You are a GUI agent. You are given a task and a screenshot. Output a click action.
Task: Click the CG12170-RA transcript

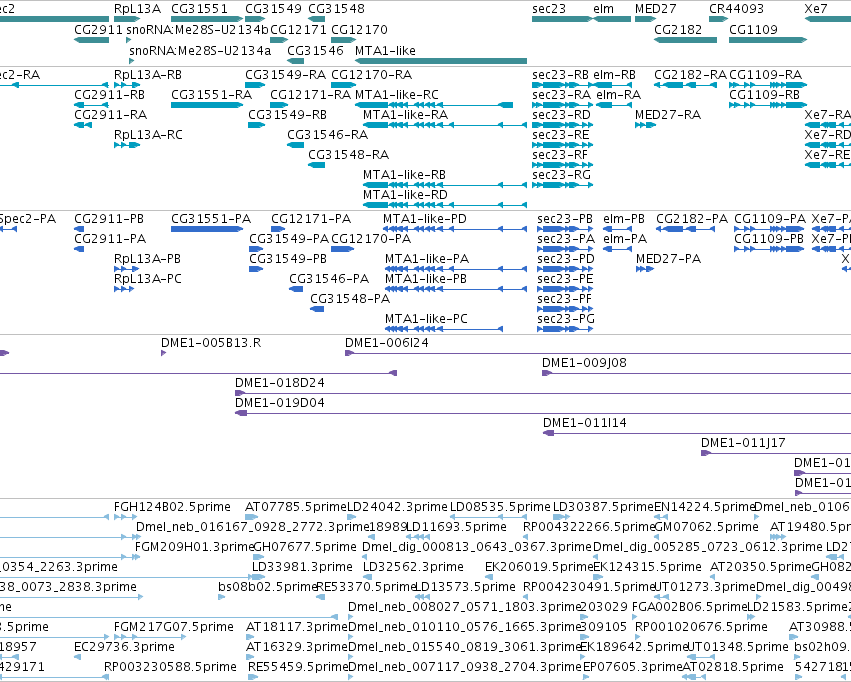coord(343,85)
